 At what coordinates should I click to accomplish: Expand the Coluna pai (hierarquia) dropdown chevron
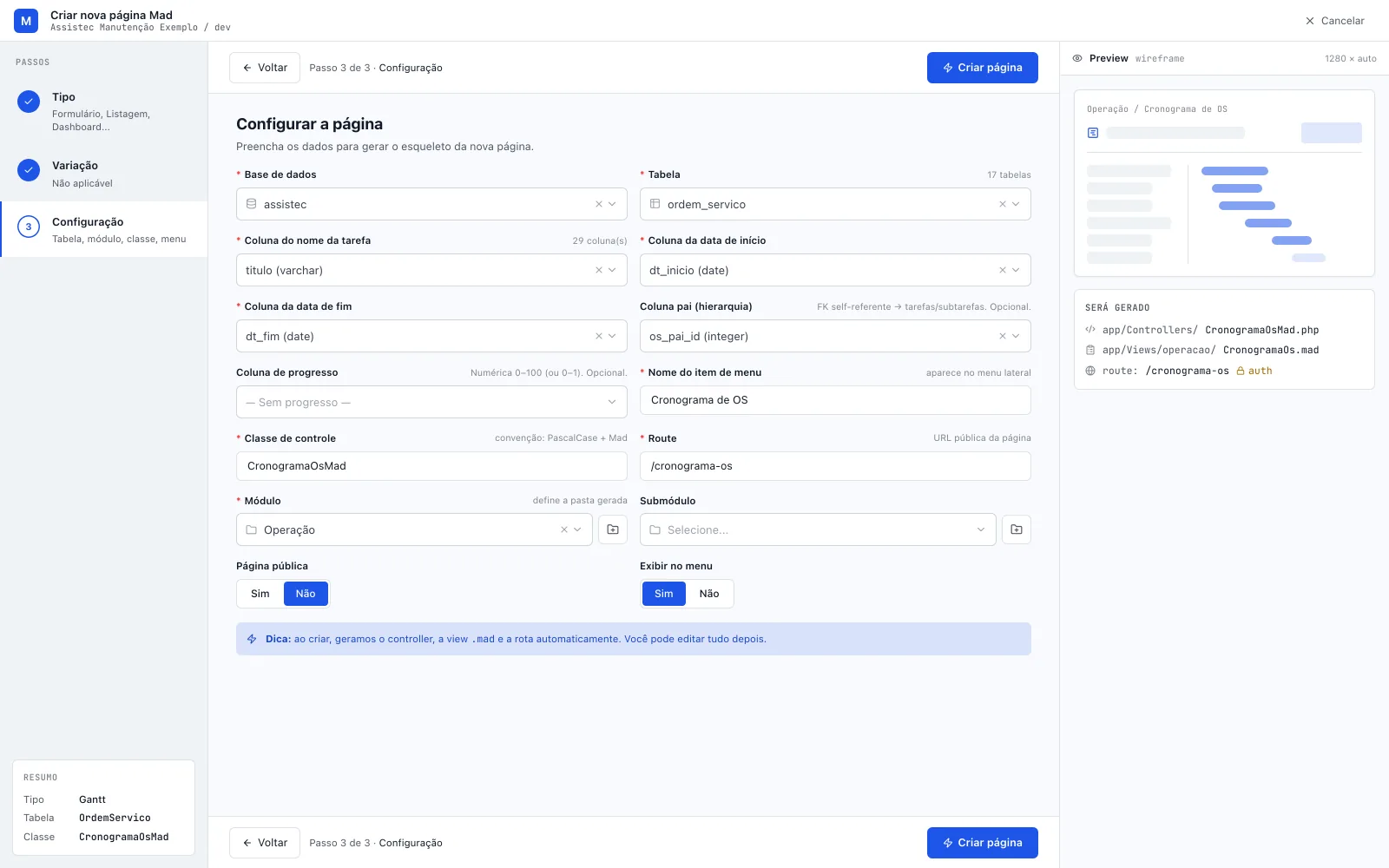[x=1016, y=336]
